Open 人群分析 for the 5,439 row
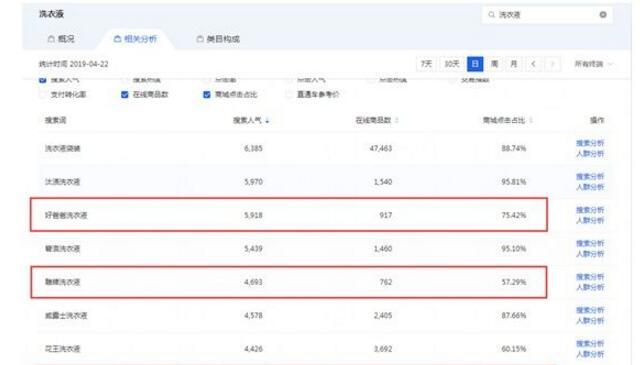Viewport: 640px width, 365px height. click(590, 254)
